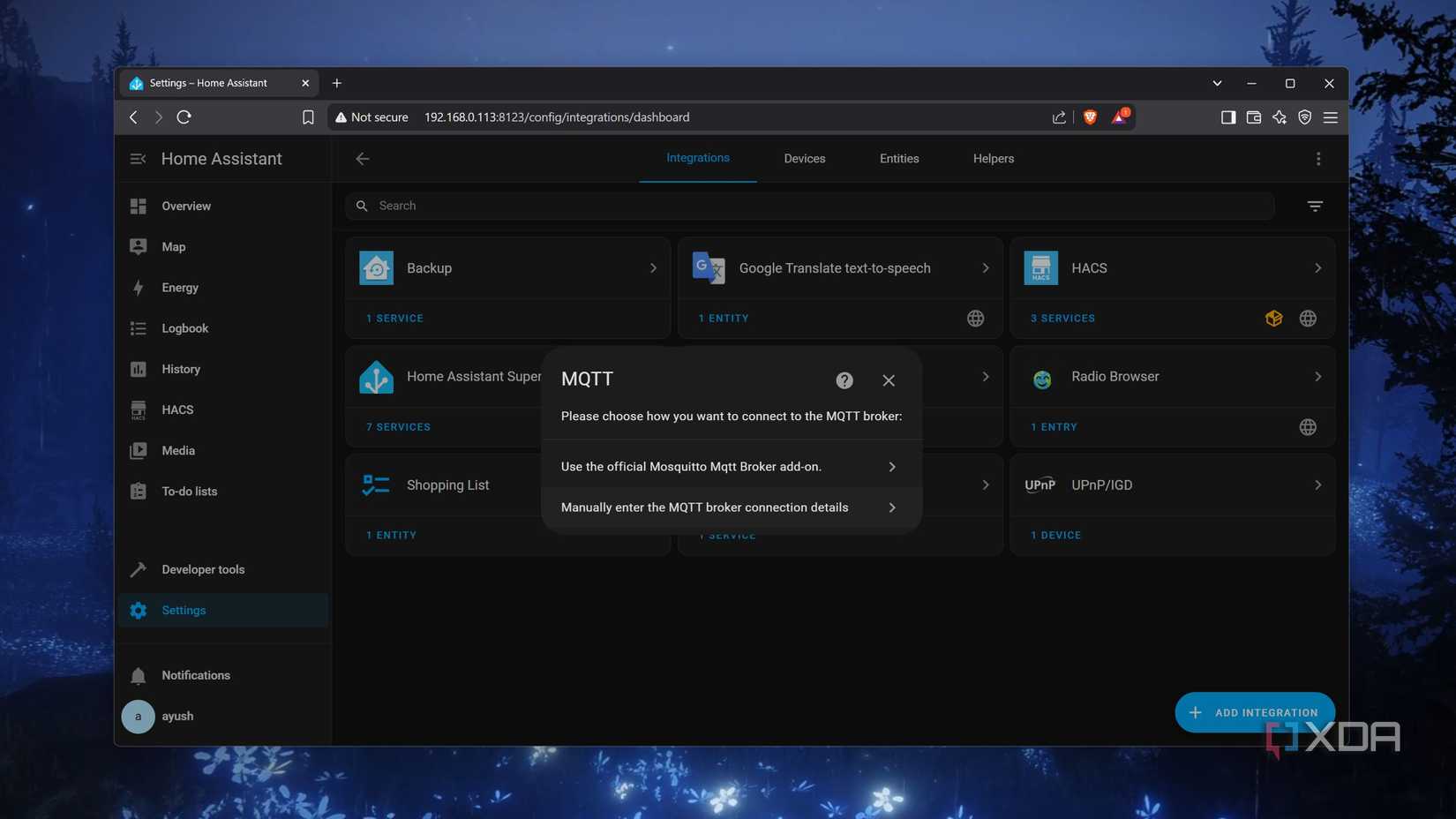Collapse the sidebar using the hamburger toggle
This screenshot has height=819, width=1456.
tap(138, 159)
